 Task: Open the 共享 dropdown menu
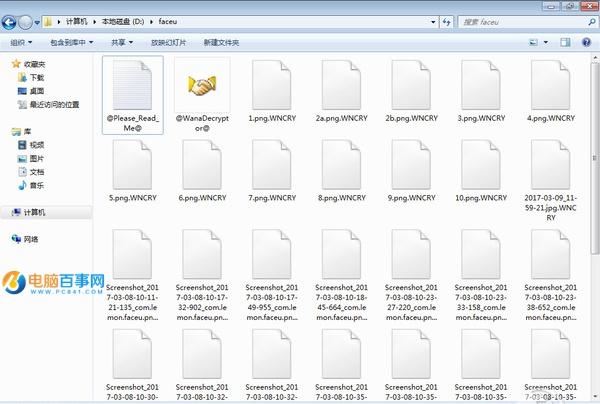point(121,43)
